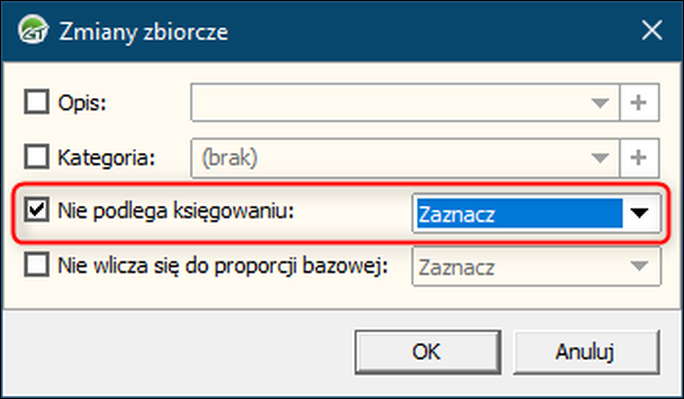
Task: Expand the greyed proporcji bazowej Zaznacz dropdown arrow
Action: coord(640,266)
